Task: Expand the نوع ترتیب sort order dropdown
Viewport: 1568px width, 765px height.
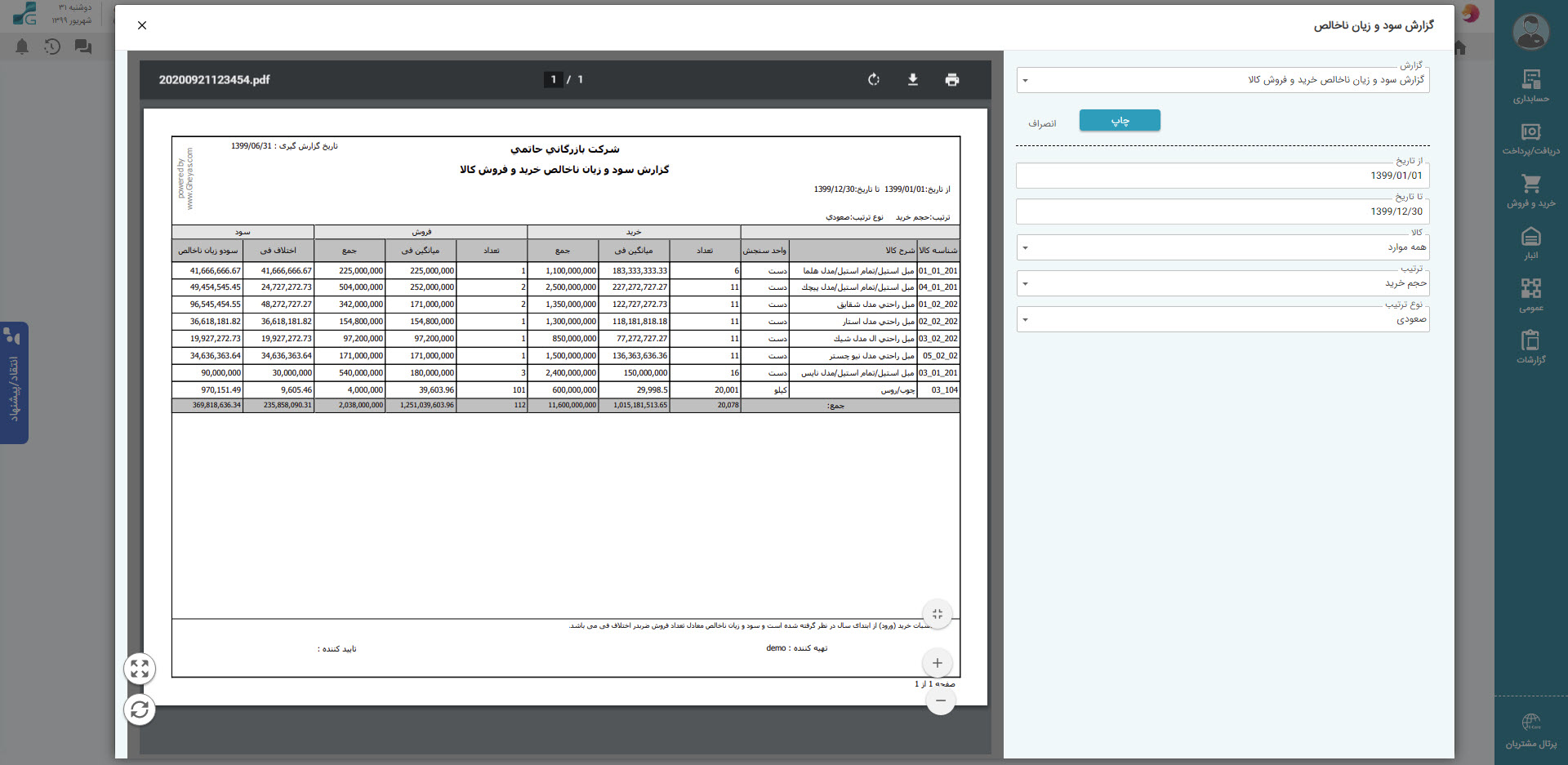Action: tap(1223, 319)
